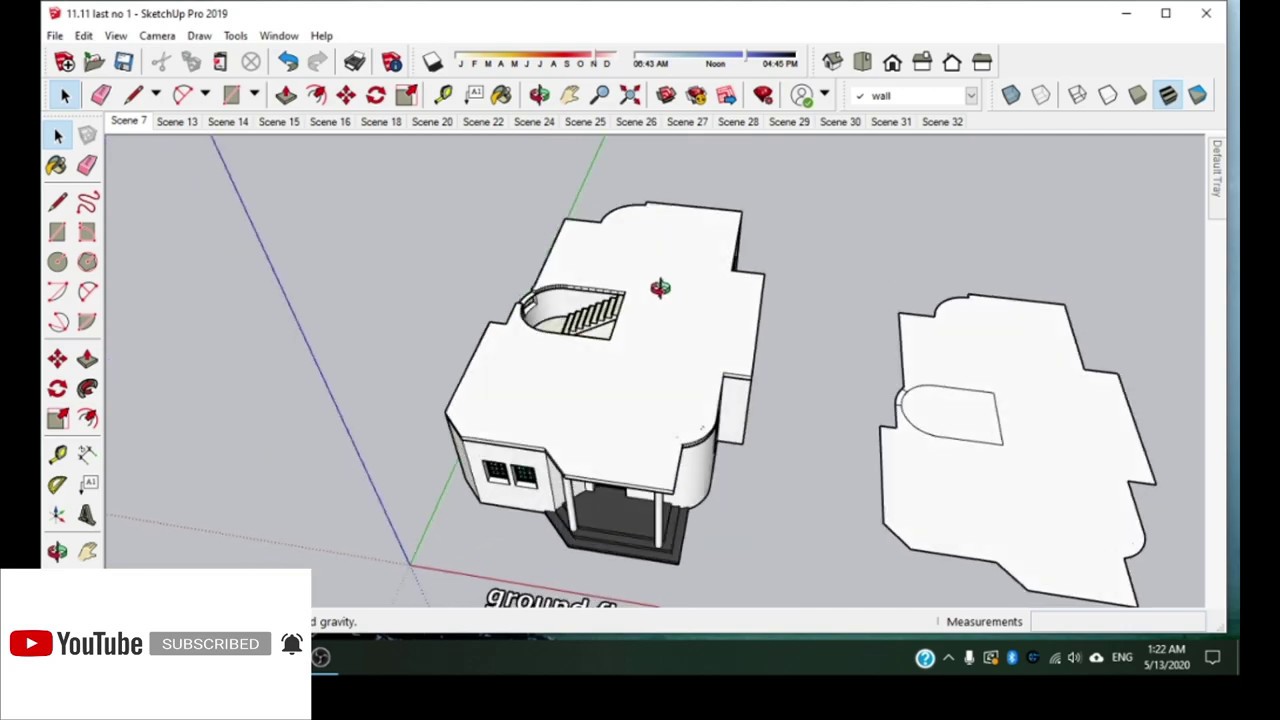The width and height of the screenshot is (1280, 720).
Task: Enable the Monochrome face style
Action: 1197,95
